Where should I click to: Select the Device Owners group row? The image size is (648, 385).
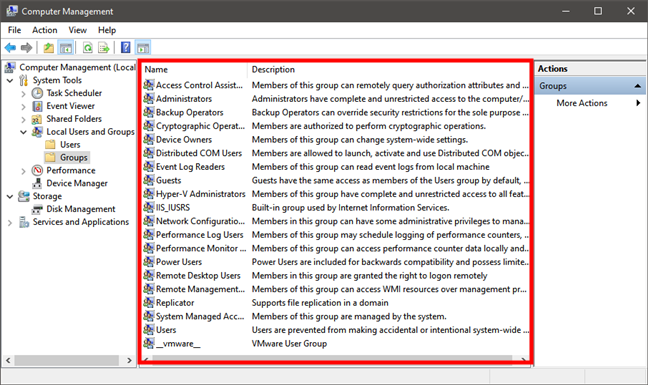click(336, 140)
